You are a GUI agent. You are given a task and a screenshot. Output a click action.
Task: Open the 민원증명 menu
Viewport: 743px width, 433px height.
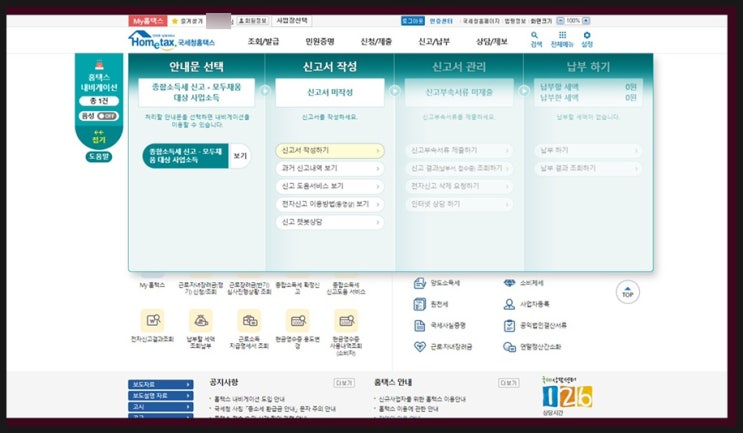pos(320,42)
